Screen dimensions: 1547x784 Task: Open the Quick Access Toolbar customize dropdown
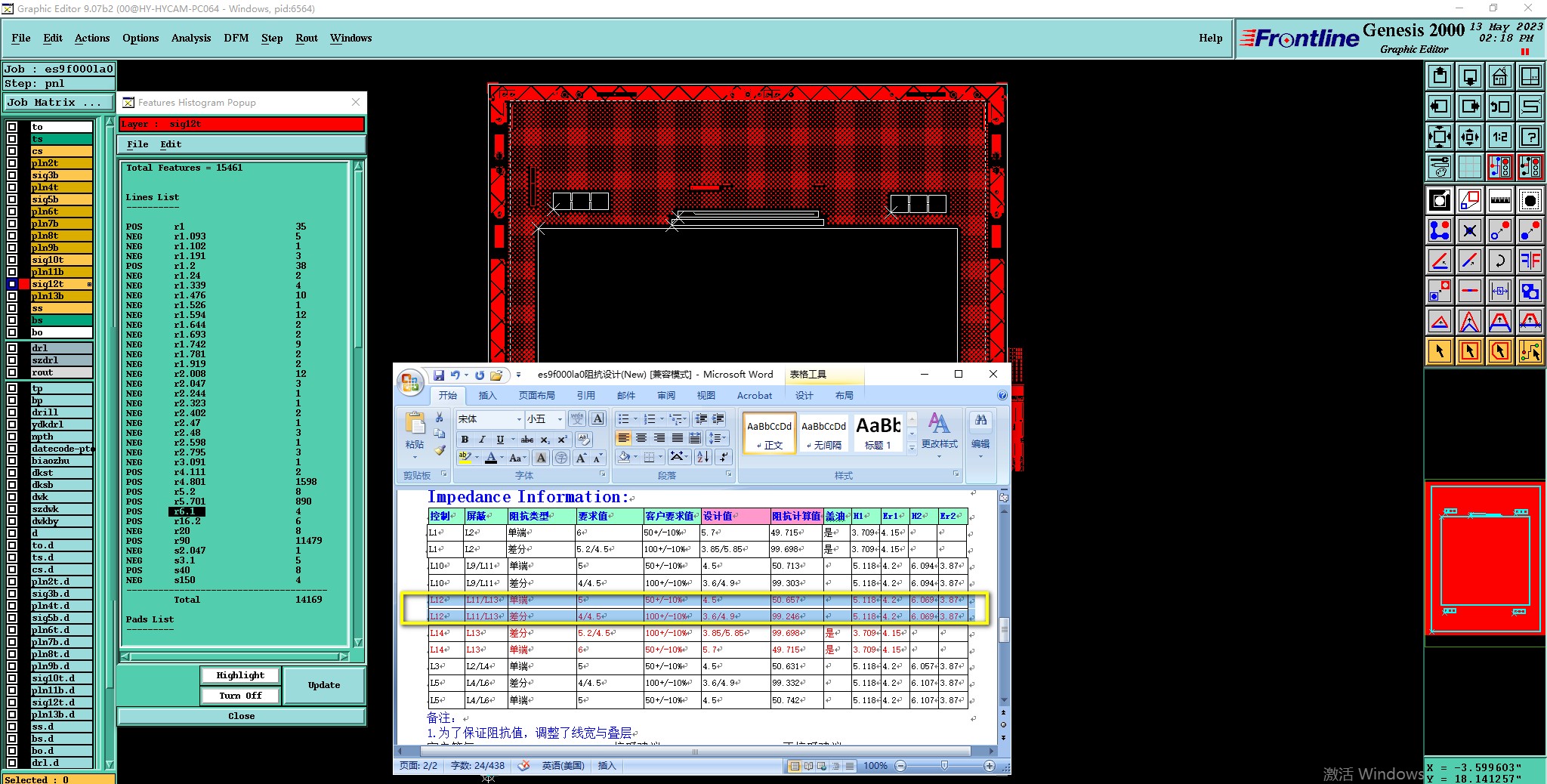click(x=518, y=375)
